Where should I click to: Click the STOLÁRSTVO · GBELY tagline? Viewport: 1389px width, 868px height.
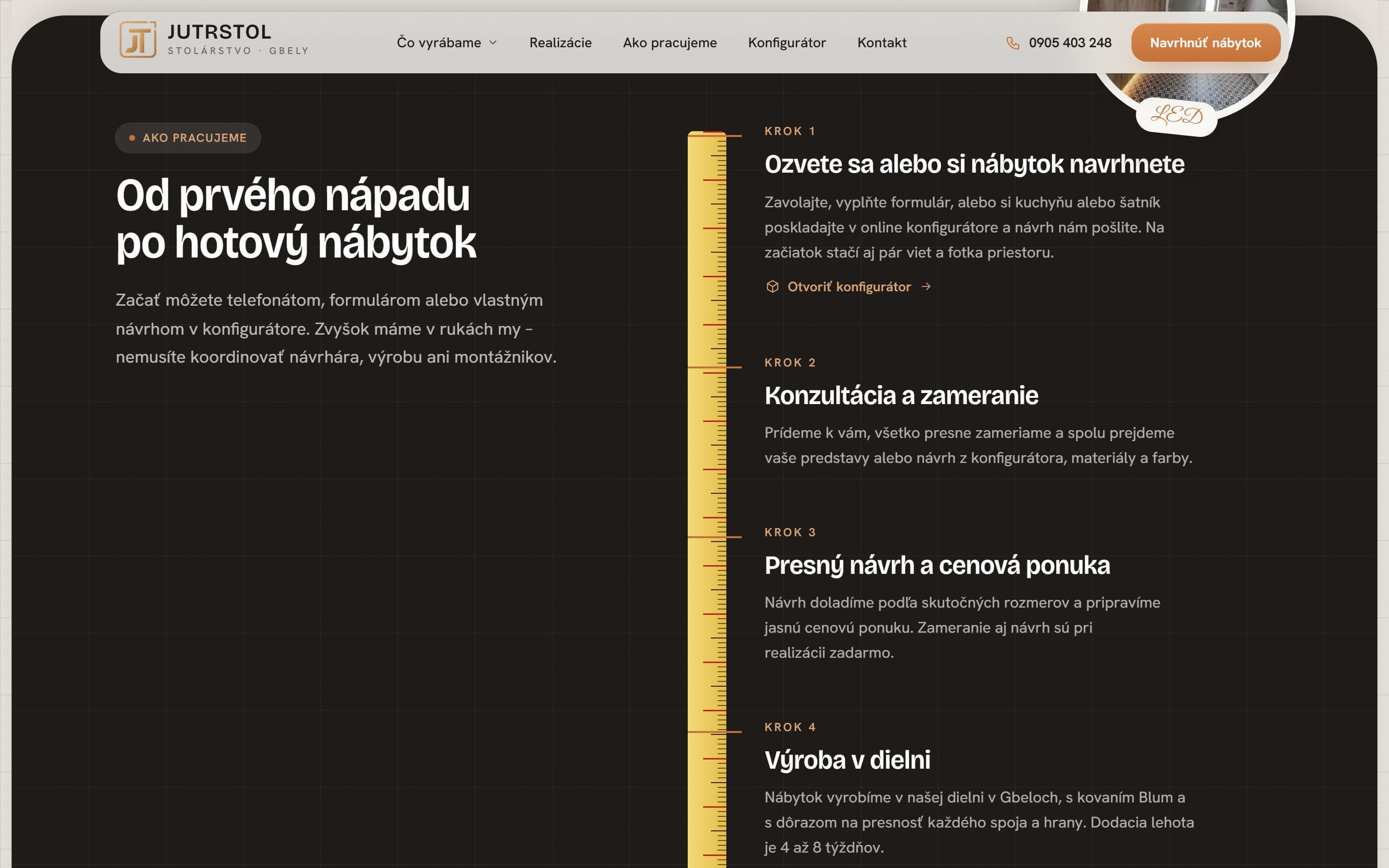pos(238,51)
